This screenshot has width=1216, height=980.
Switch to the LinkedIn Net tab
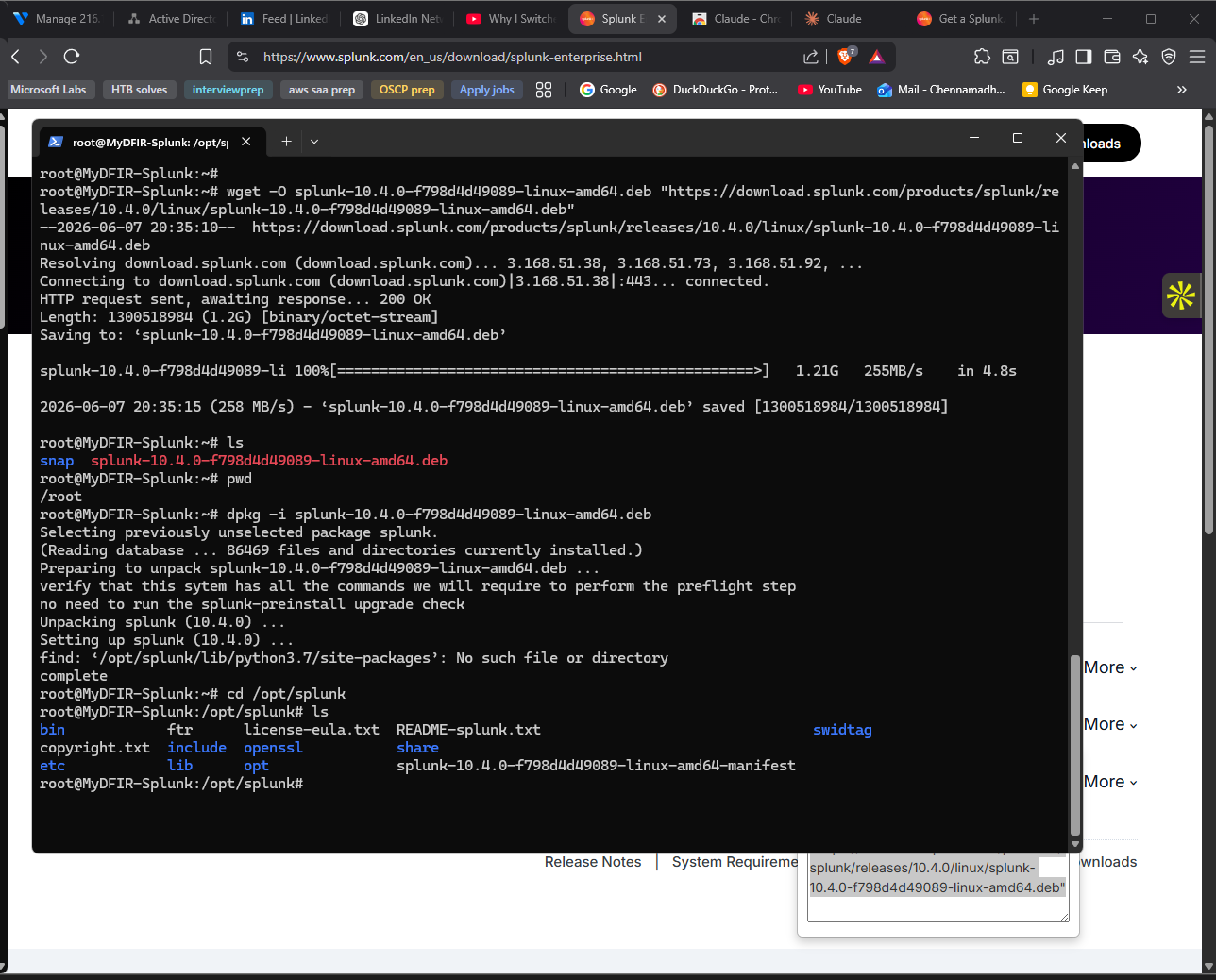click(397, 19)
